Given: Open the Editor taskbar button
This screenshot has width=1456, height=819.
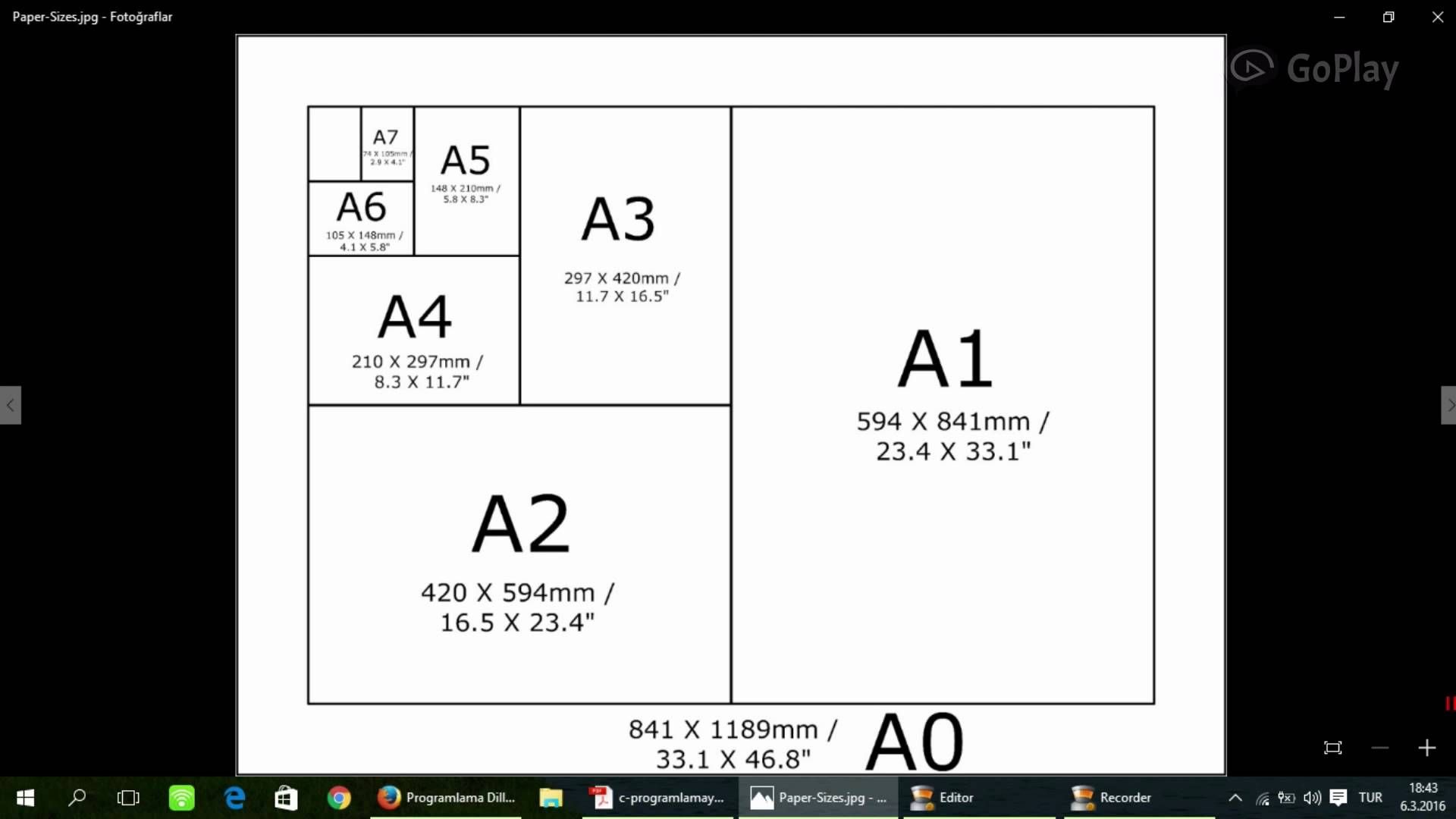Looking at the screenshot, I should [944, 798].
